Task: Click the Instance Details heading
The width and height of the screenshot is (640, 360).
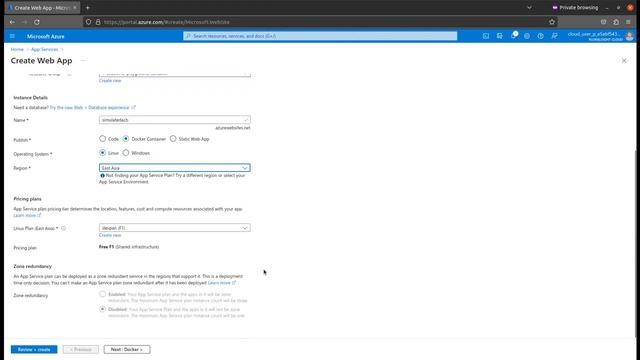Action: 31,98
